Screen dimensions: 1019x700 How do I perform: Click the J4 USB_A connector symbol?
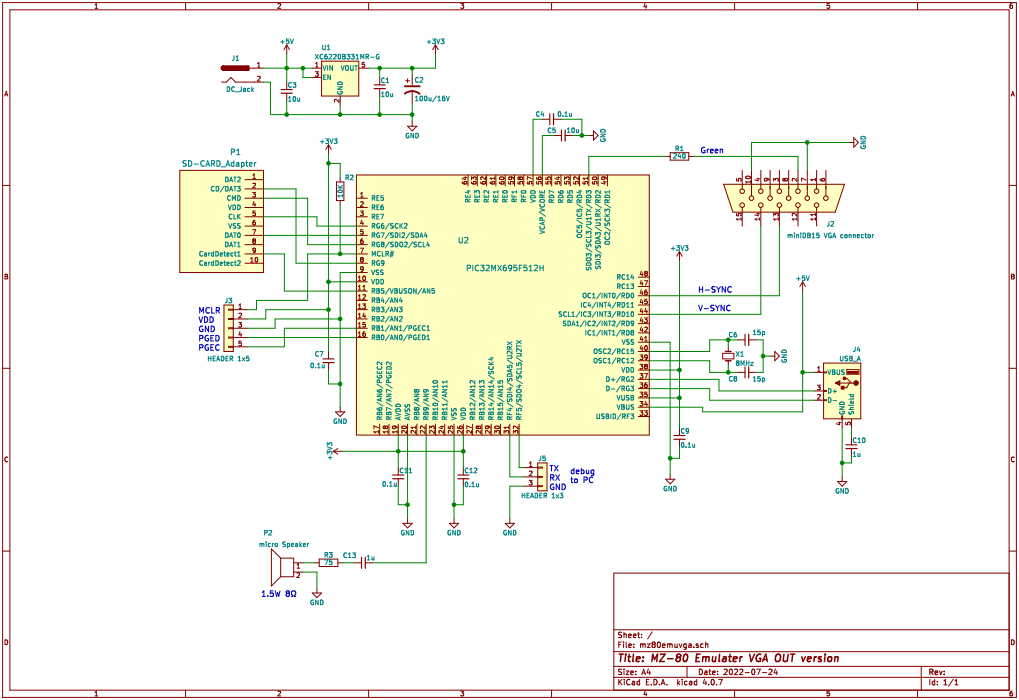click(x=842, y=390)
